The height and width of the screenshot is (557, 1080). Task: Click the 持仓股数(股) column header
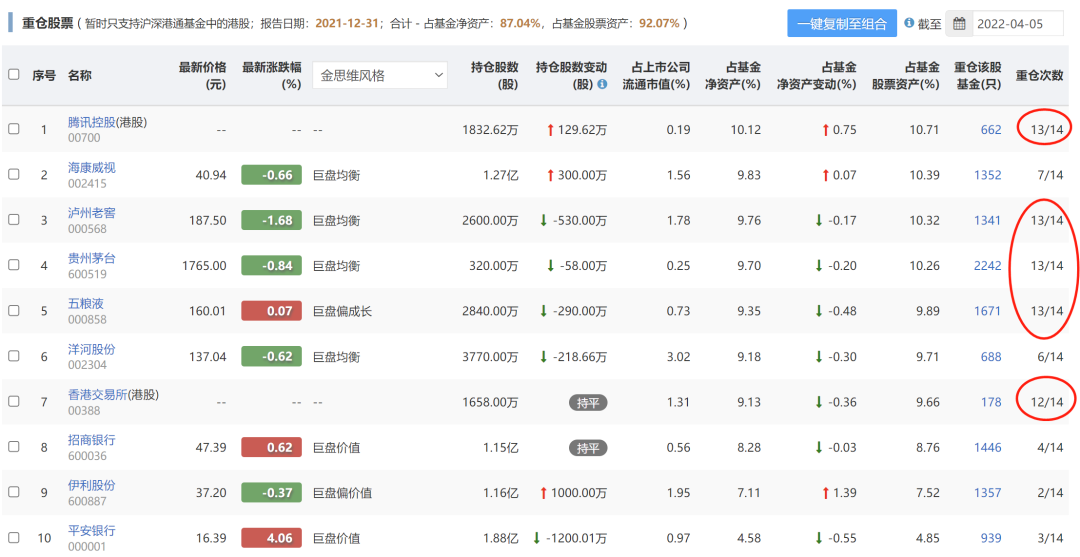[x=495, y=76]
